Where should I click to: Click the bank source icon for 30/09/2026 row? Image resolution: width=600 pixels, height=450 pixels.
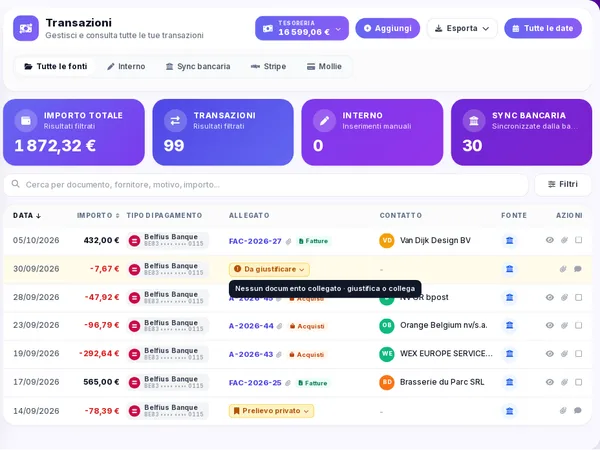point(509,269)
